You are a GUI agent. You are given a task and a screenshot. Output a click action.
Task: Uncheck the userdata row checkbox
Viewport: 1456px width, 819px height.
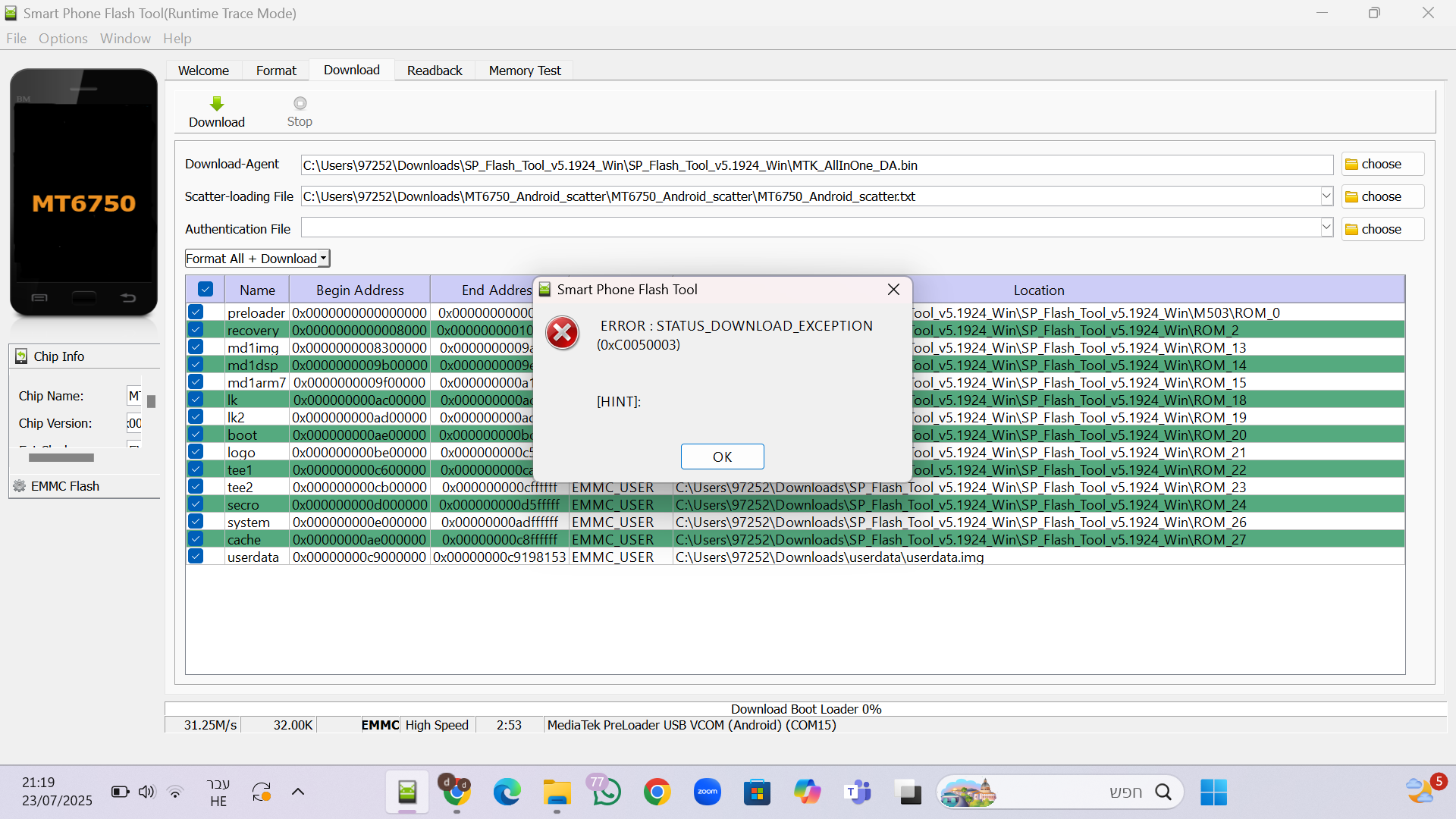click(x=196, y=556)
